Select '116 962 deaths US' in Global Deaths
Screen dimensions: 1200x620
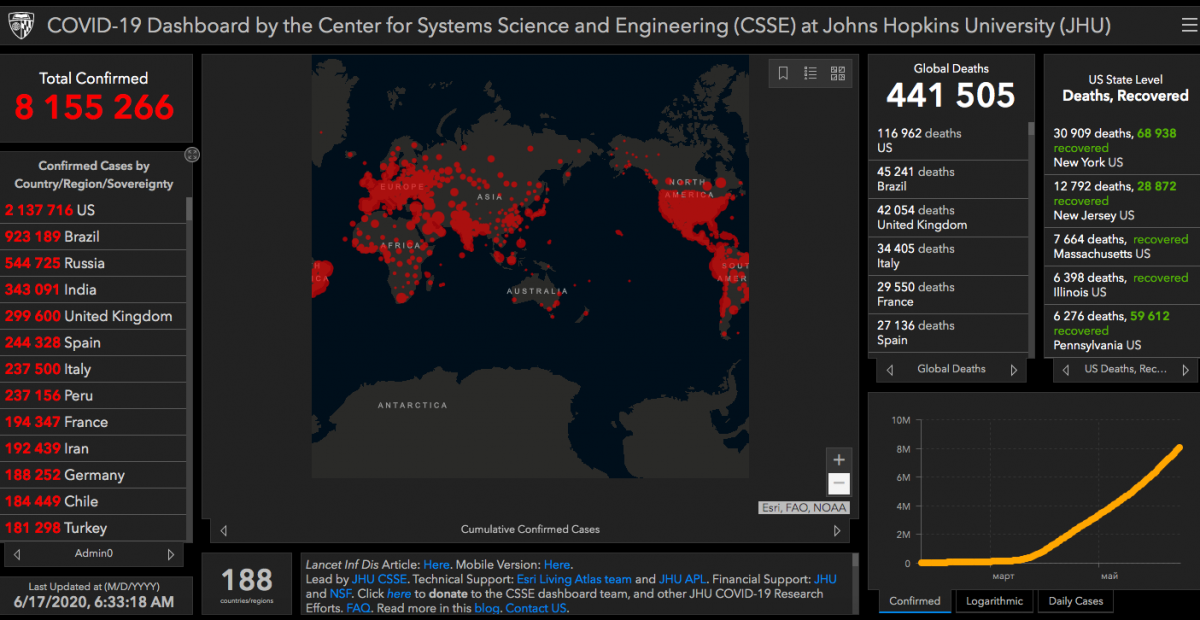coord(948,141)
